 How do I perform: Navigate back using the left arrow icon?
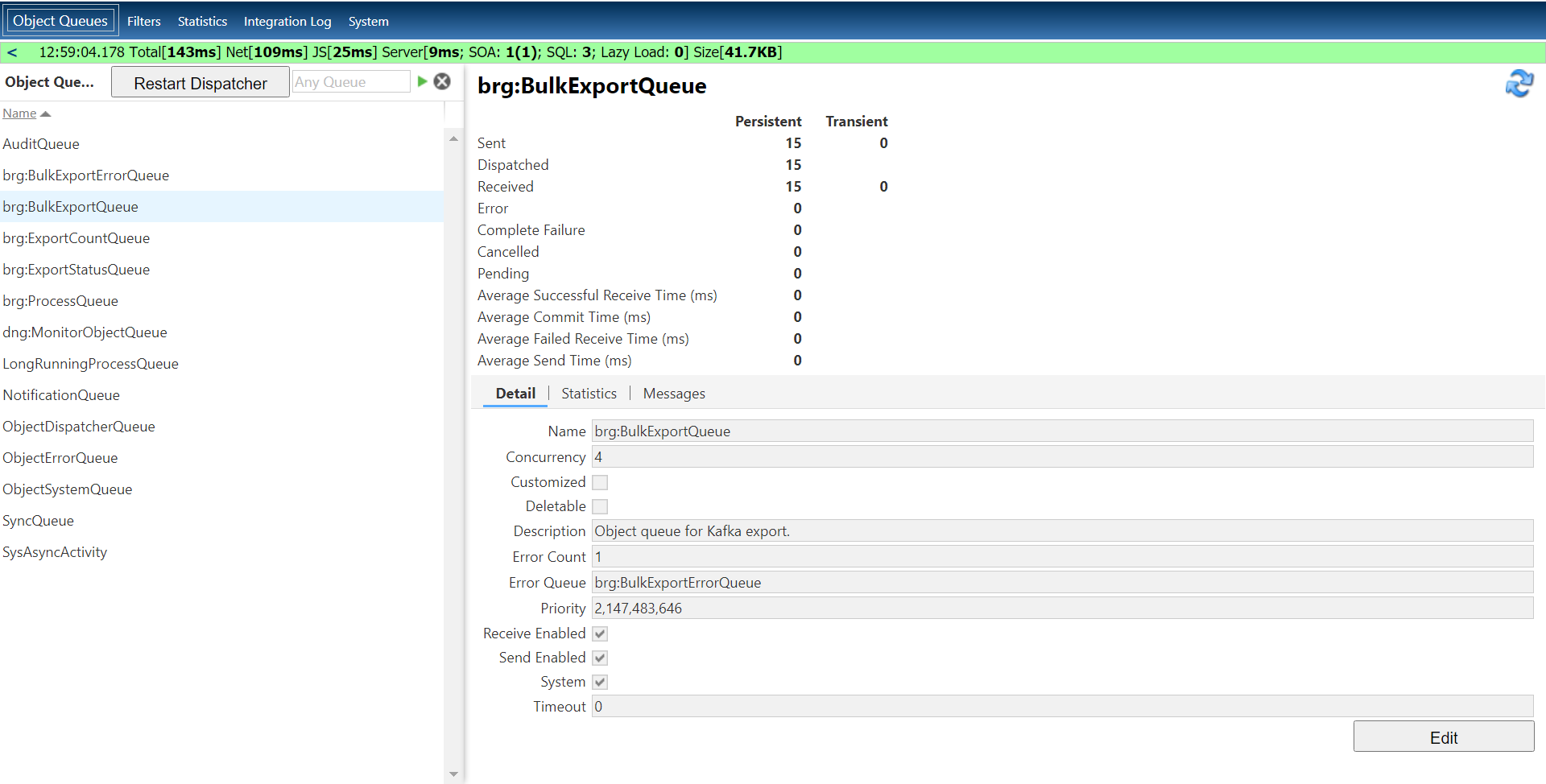pos(13,52)
